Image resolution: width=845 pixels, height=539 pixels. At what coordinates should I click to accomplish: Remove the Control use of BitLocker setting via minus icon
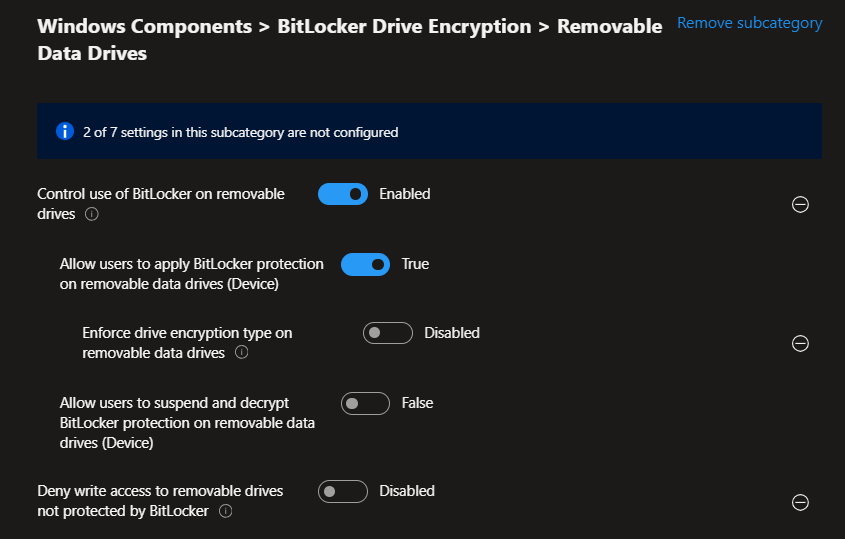(800, 204)
